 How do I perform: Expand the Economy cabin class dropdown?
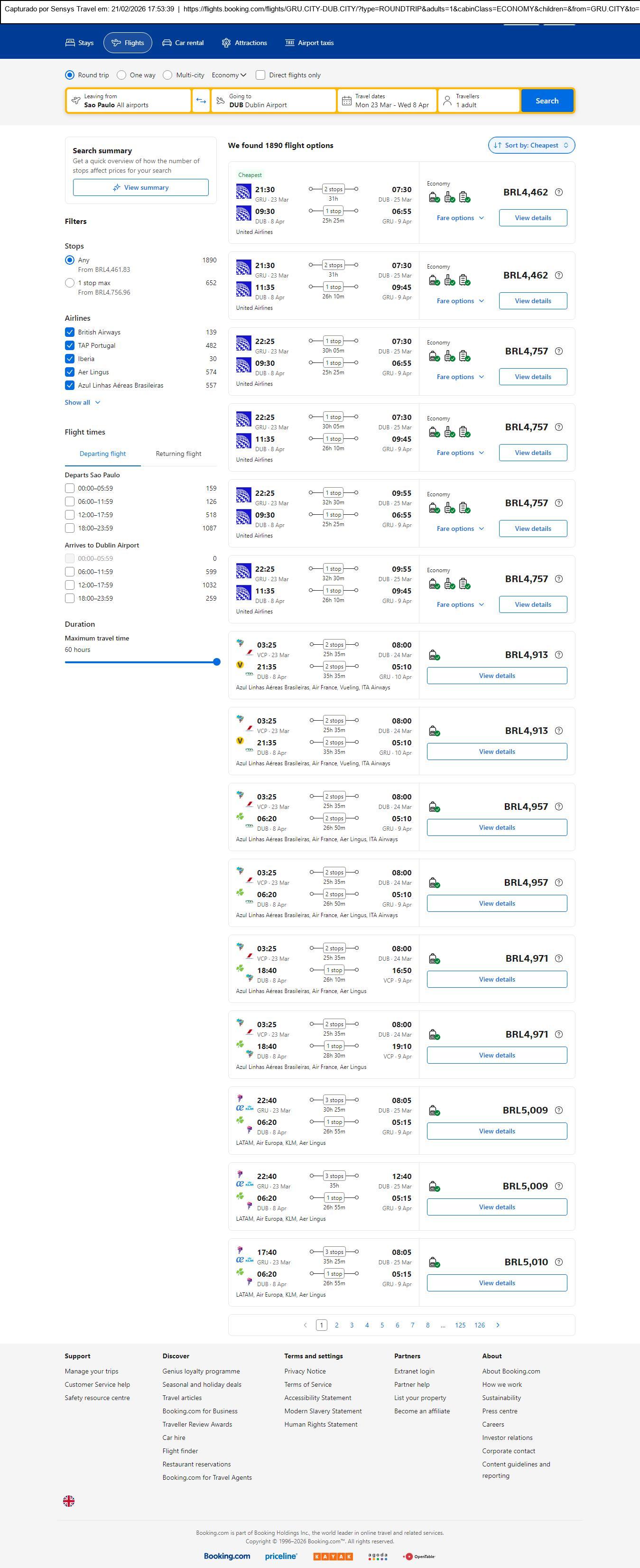[x=228, y=75]
